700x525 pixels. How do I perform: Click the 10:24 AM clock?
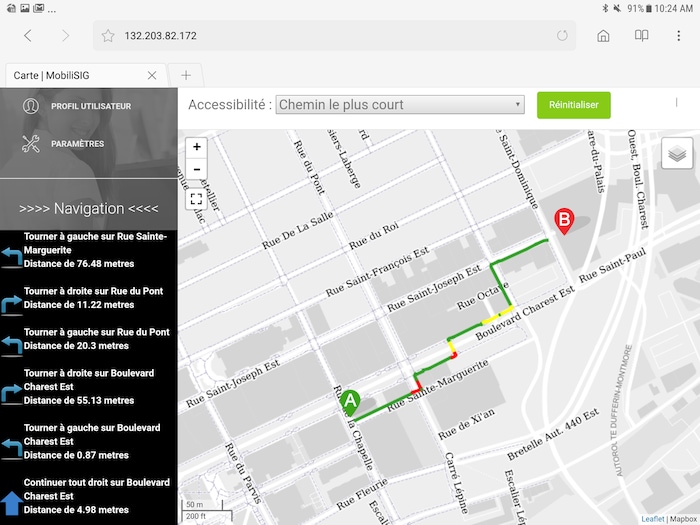[673, 8]
